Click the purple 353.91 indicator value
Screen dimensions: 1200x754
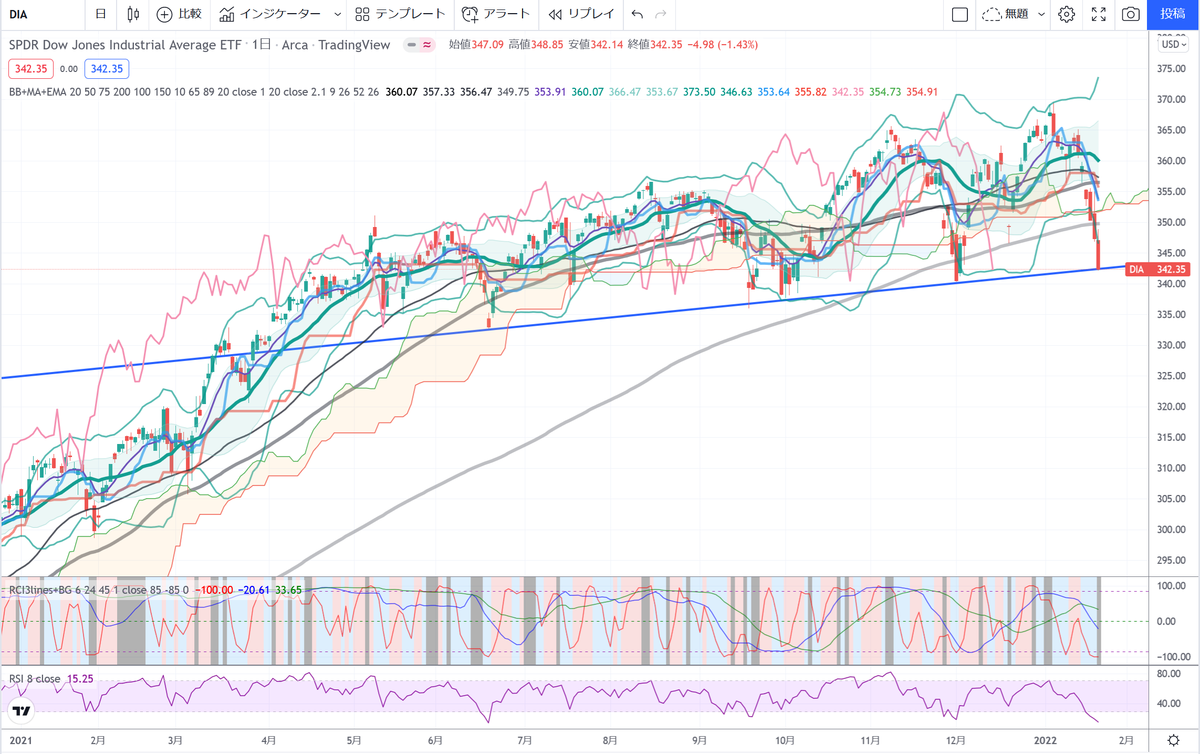550,92
